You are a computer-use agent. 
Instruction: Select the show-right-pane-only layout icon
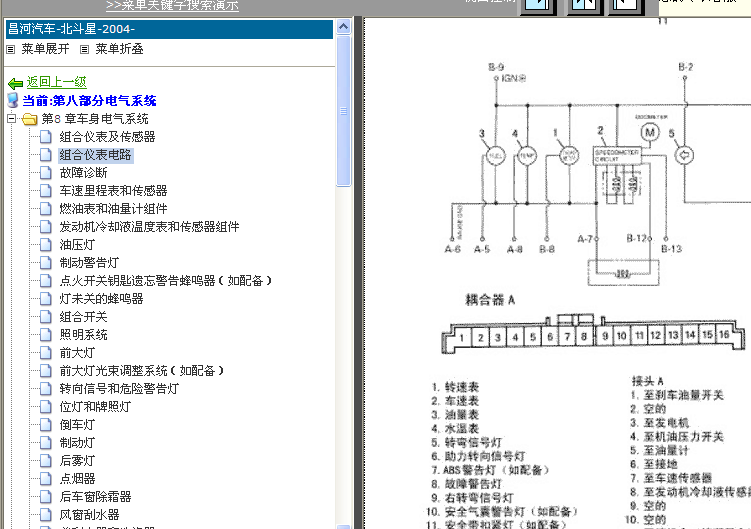click(x=626, y=6)
